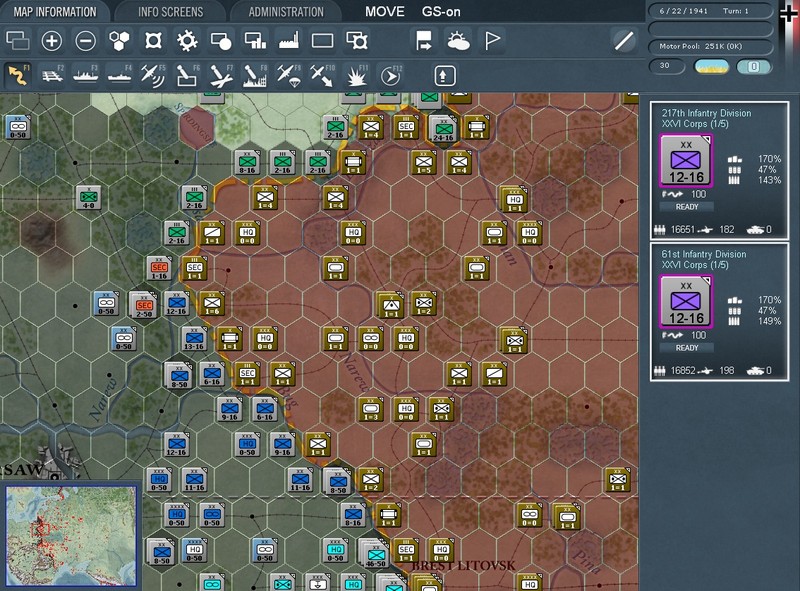Select F10 air transfer mode
800x591 pixels.
(x=322, y=76)
